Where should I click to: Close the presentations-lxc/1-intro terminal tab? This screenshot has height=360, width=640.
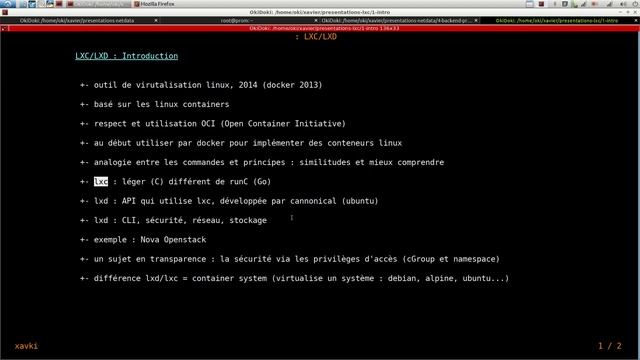[636, 20]
